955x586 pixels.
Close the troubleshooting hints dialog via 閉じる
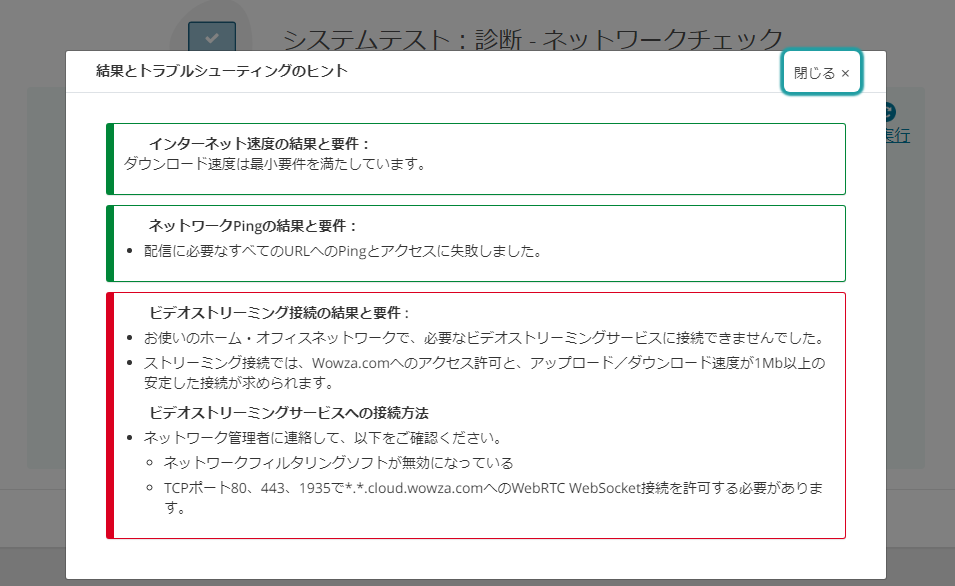pos(821,73)
